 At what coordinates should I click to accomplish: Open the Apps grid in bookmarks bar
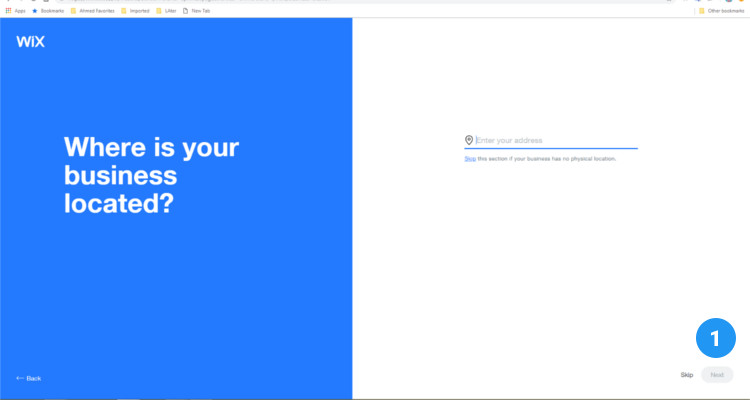pyautogui.click(x=15, y=11)
